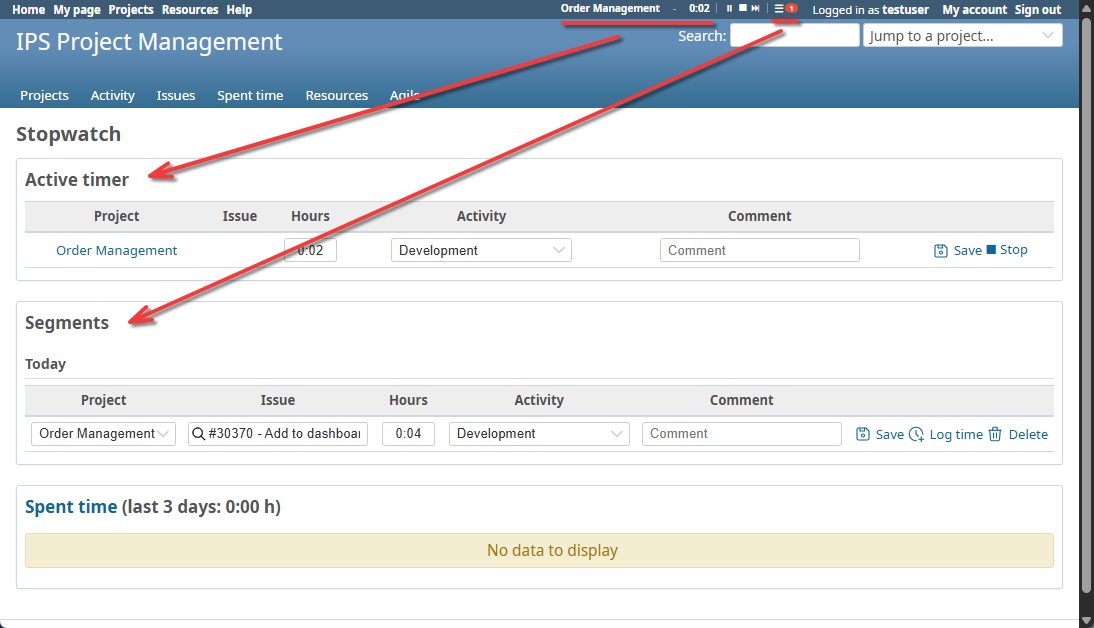Stop the timer using the top bar square icon
This screenshot has width=1094, height=628.
click(742, 8)
